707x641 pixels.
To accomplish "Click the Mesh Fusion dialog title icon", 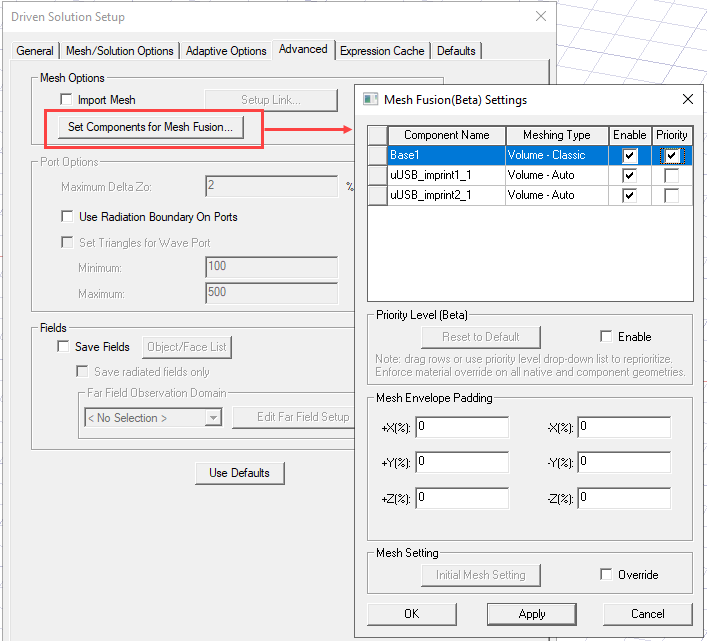I will [371, 99].
